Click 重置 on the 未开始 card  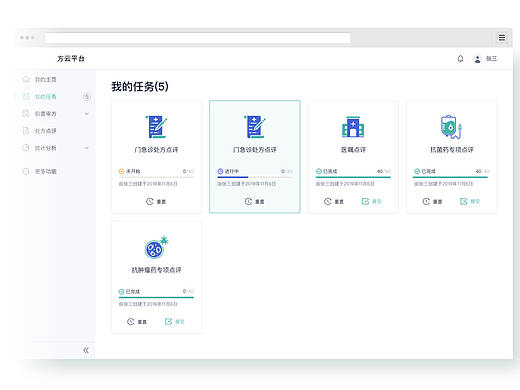pyautogui.click(x=156, y=201)
